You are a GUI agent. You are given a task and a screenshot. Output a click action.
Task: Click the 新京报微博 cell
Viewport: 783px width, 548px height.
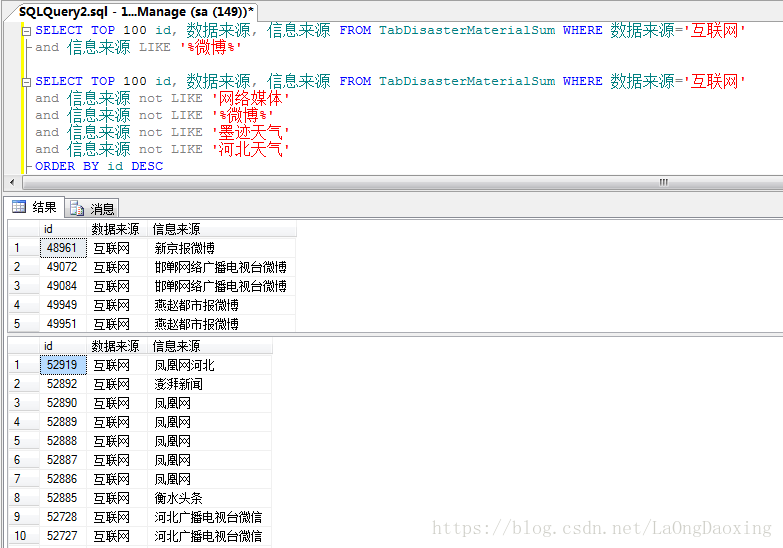(x=221, y=248)
